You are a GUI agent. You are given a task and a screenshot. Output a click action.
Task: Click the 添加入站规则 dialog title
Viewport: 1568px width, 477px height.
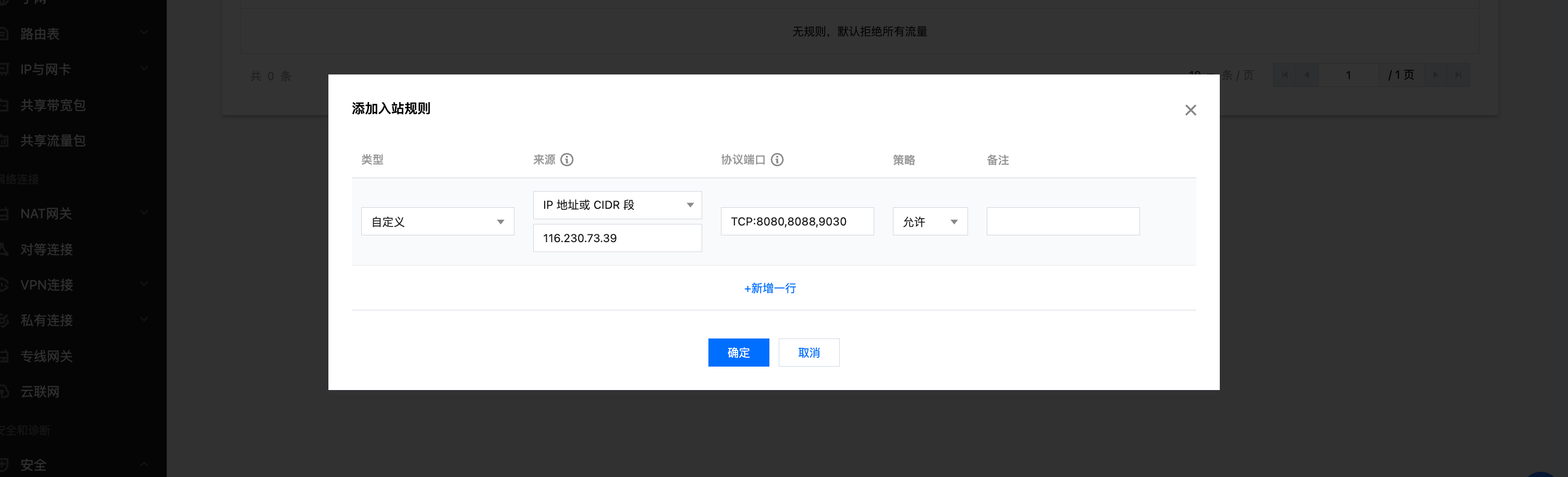(391, 108)
